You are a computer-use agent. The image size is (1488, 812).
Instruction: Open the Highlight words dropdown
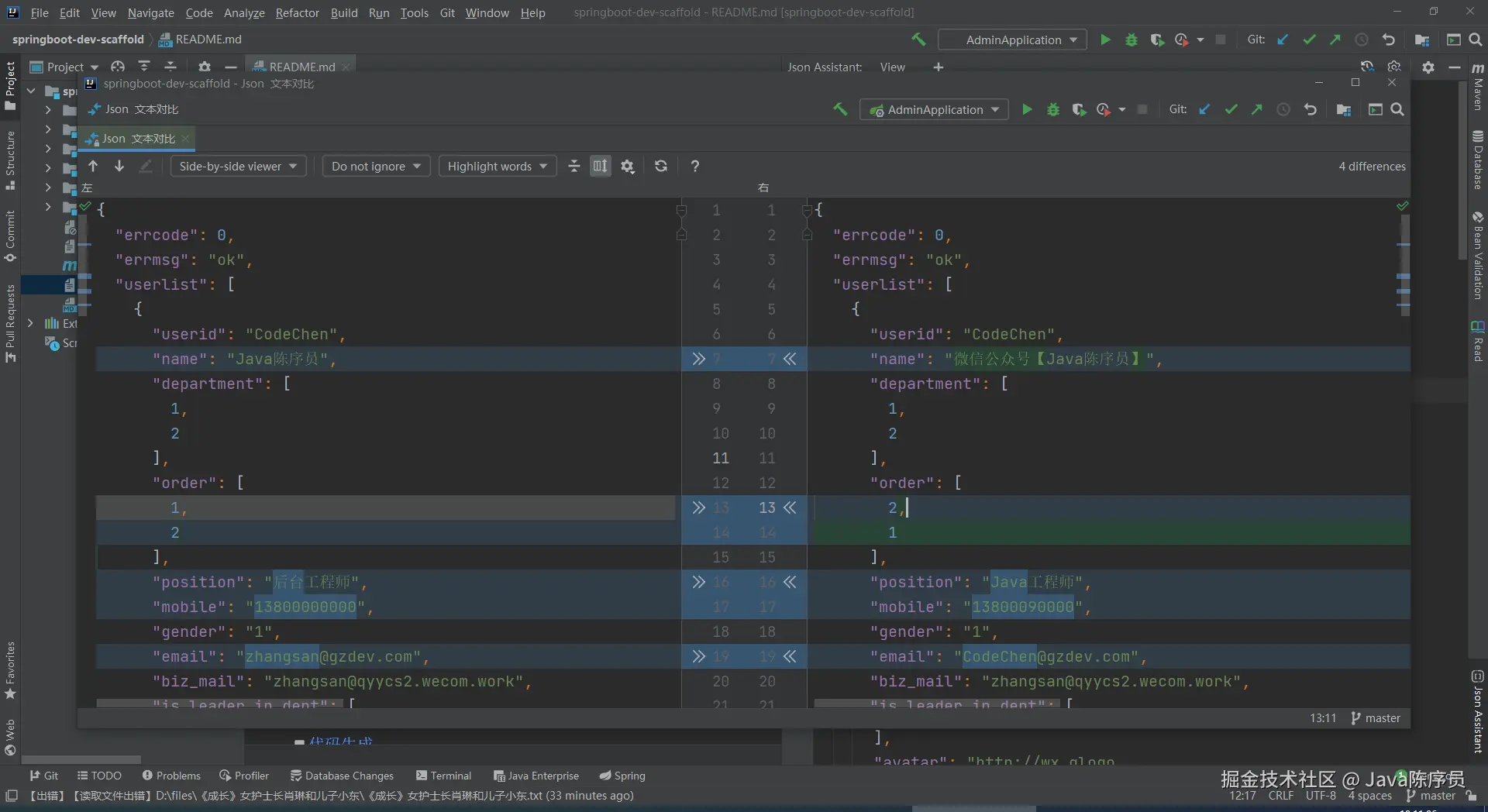point(497,166)
